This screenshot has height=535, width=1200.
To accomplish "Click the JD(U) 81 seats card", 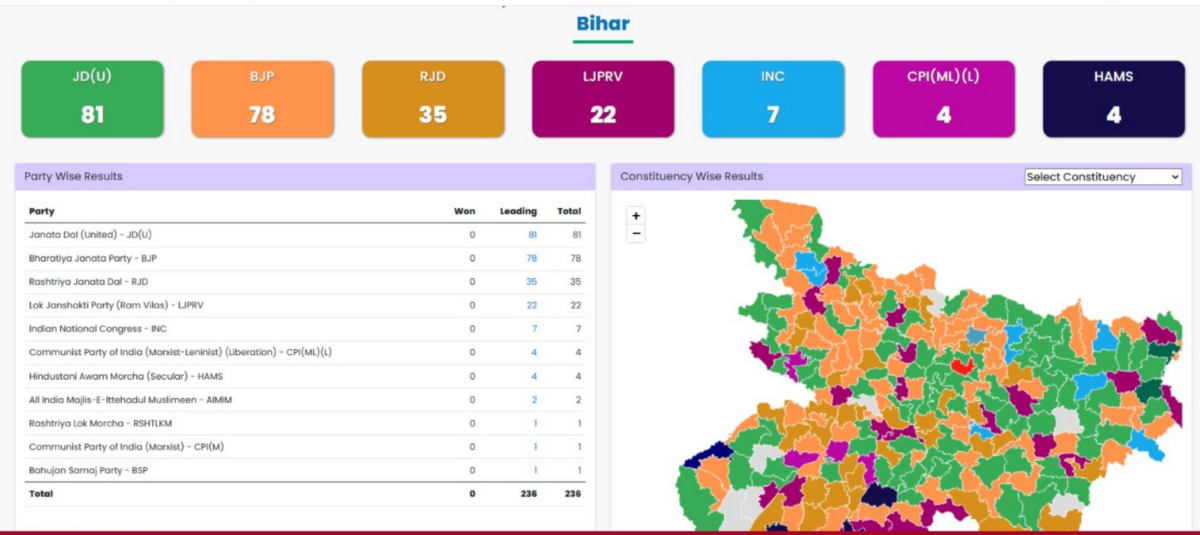I will tap(92, 99).
